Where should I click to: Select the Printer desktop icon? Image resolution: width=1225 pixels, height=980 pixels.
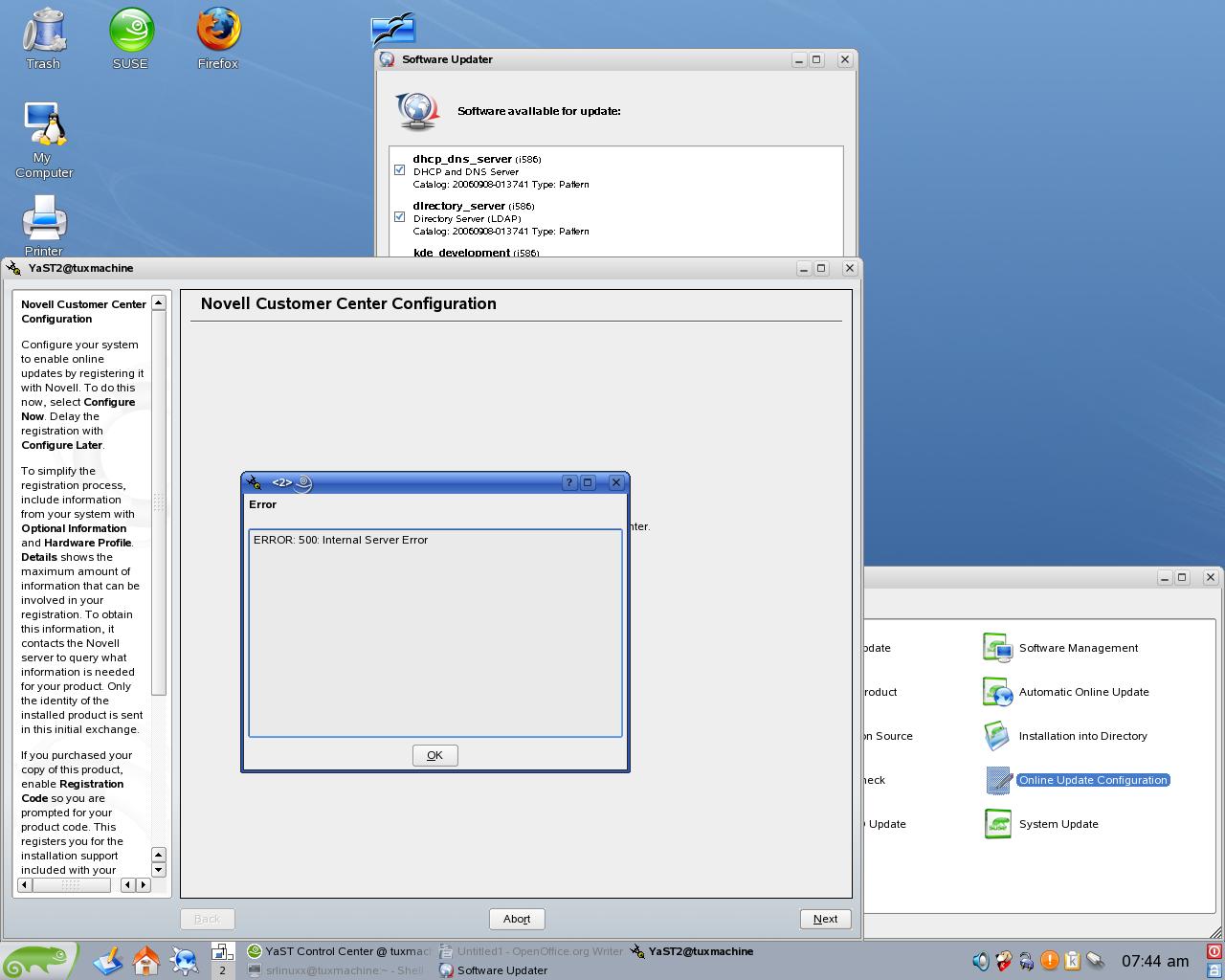click(x=44, y=225)
